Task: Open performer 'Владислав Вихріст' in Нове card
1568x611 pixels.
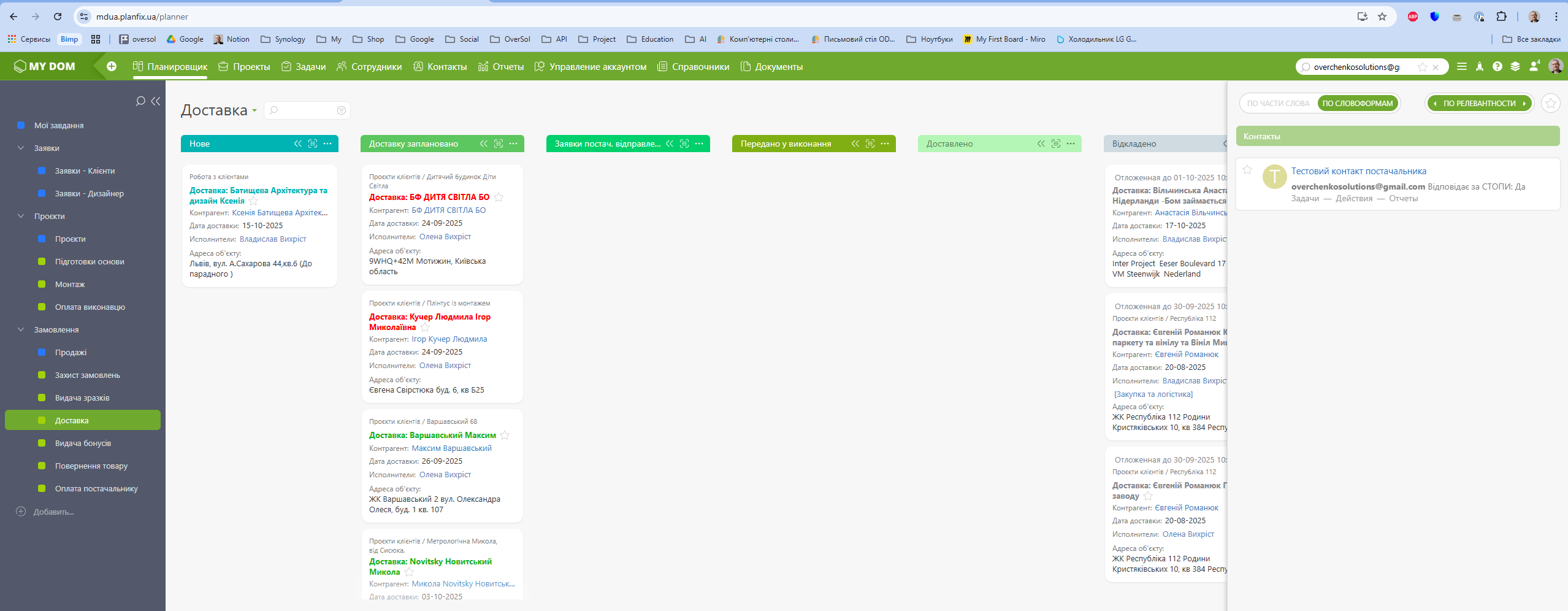Action: (x=272, y=239)
